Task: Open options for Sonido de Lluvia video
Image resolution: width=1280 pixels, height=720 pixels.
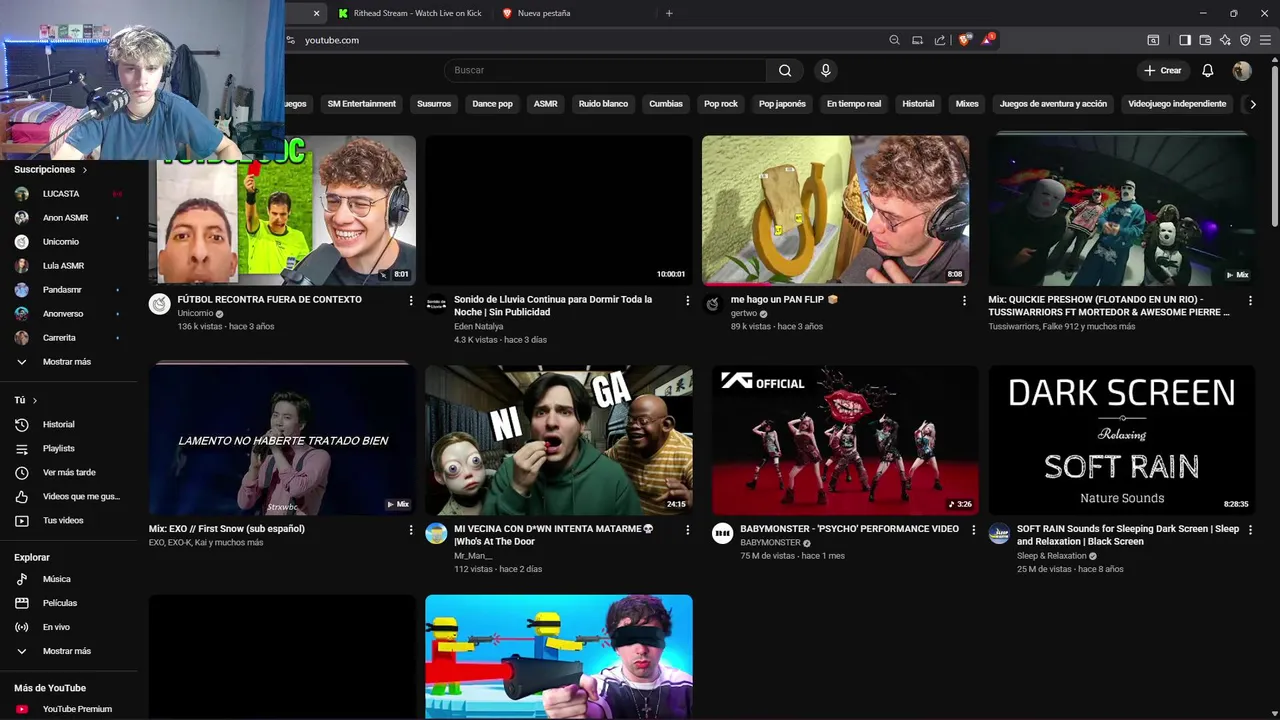Action: point(687,300)
